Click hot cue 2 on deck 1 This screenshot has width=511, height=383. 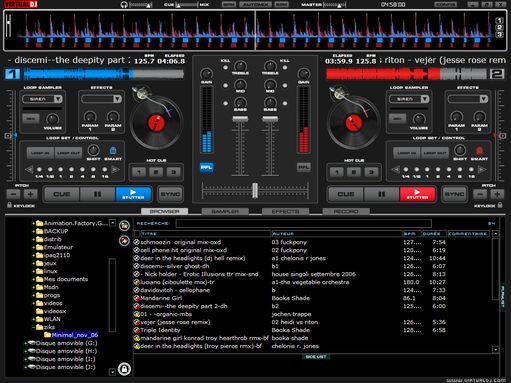click(156, 172)
